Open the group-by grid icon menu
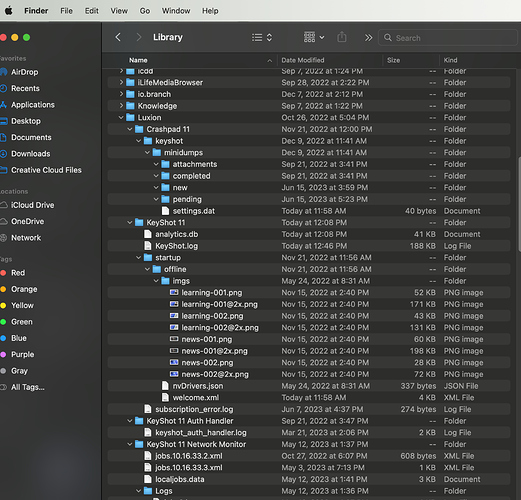The height and width of the screenshot is (500, 521). click(x=314, y=37)
